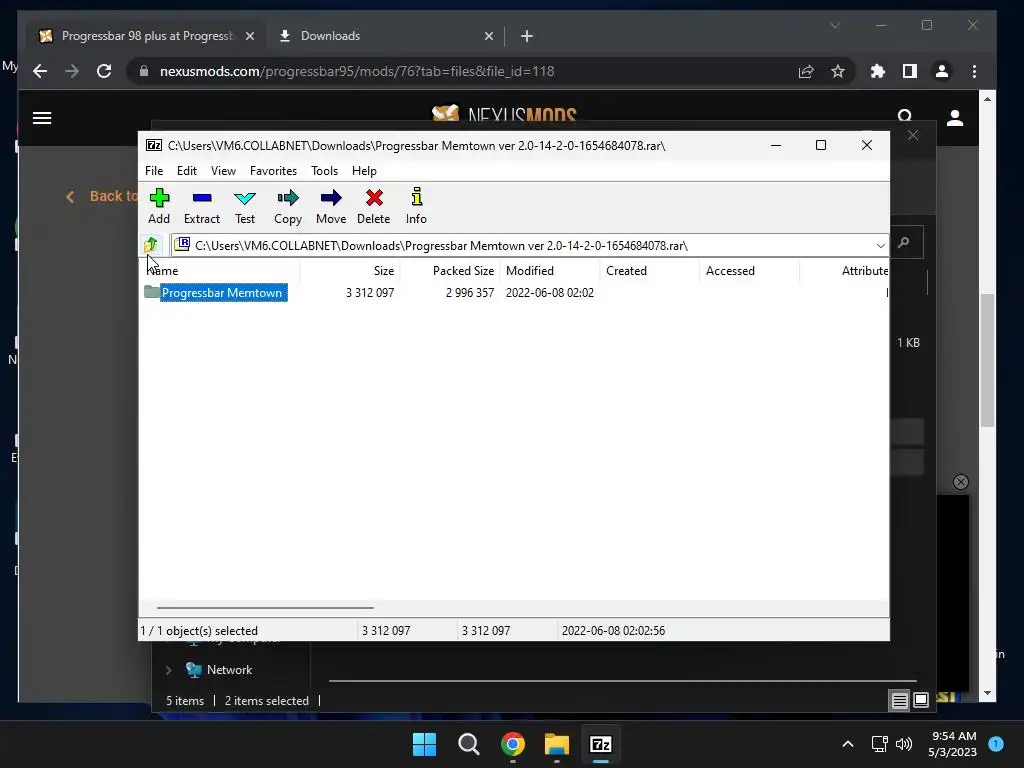Open a new Chrome tab
Viewport: 1024px width, 768px height.
click(526, 36)
